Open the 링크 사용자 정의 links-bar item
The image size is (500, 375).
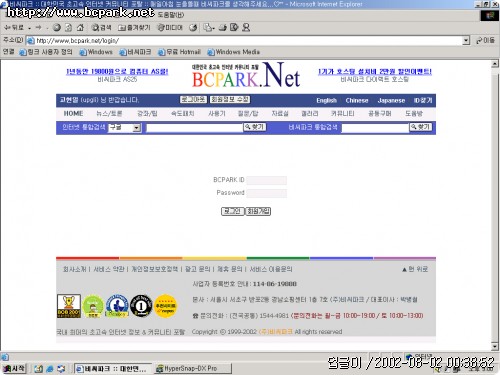[x=46, y=52]
